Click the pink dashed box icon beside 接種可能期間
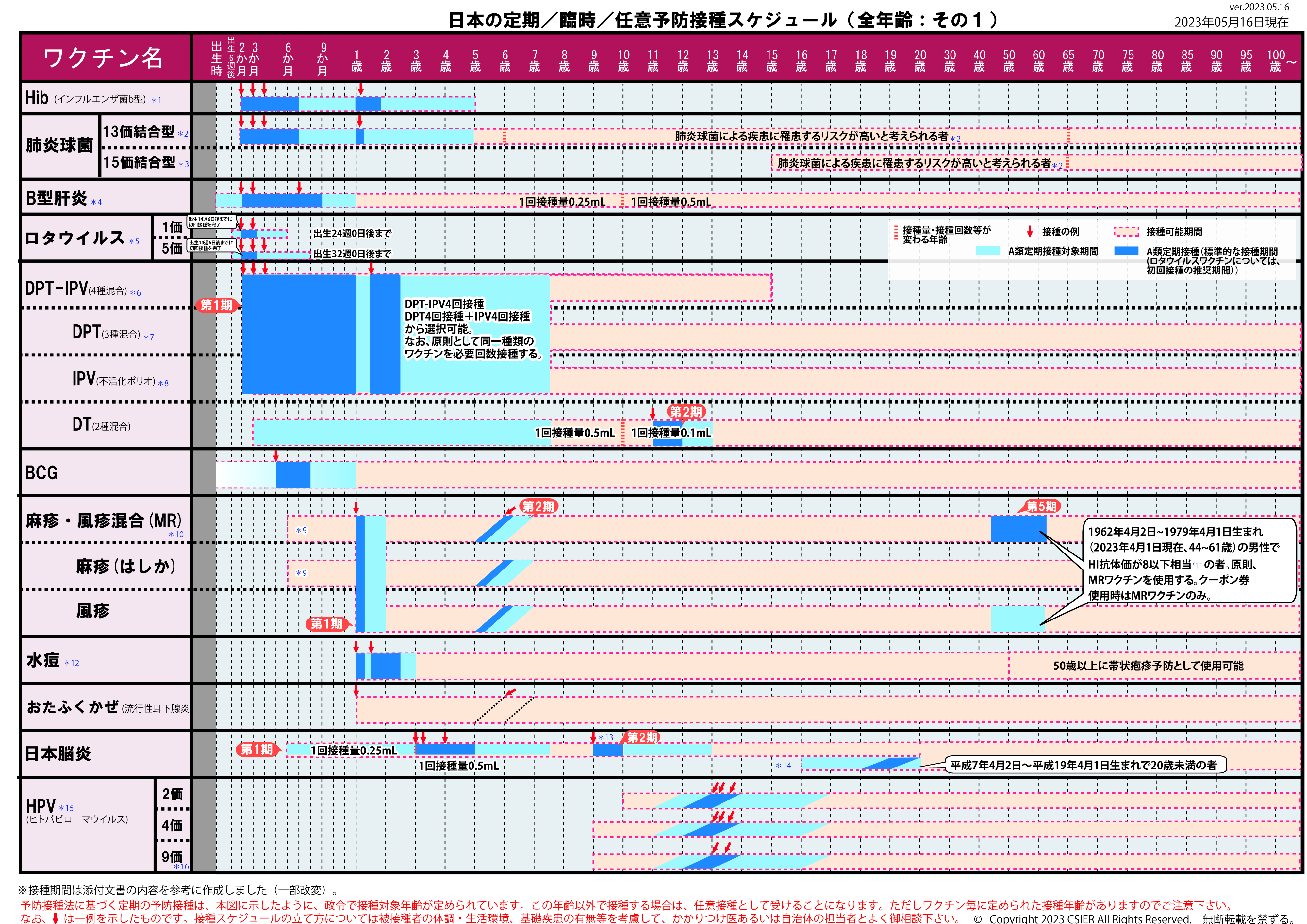Screen dimensions: 1307x924 (x=1127, y=232)
